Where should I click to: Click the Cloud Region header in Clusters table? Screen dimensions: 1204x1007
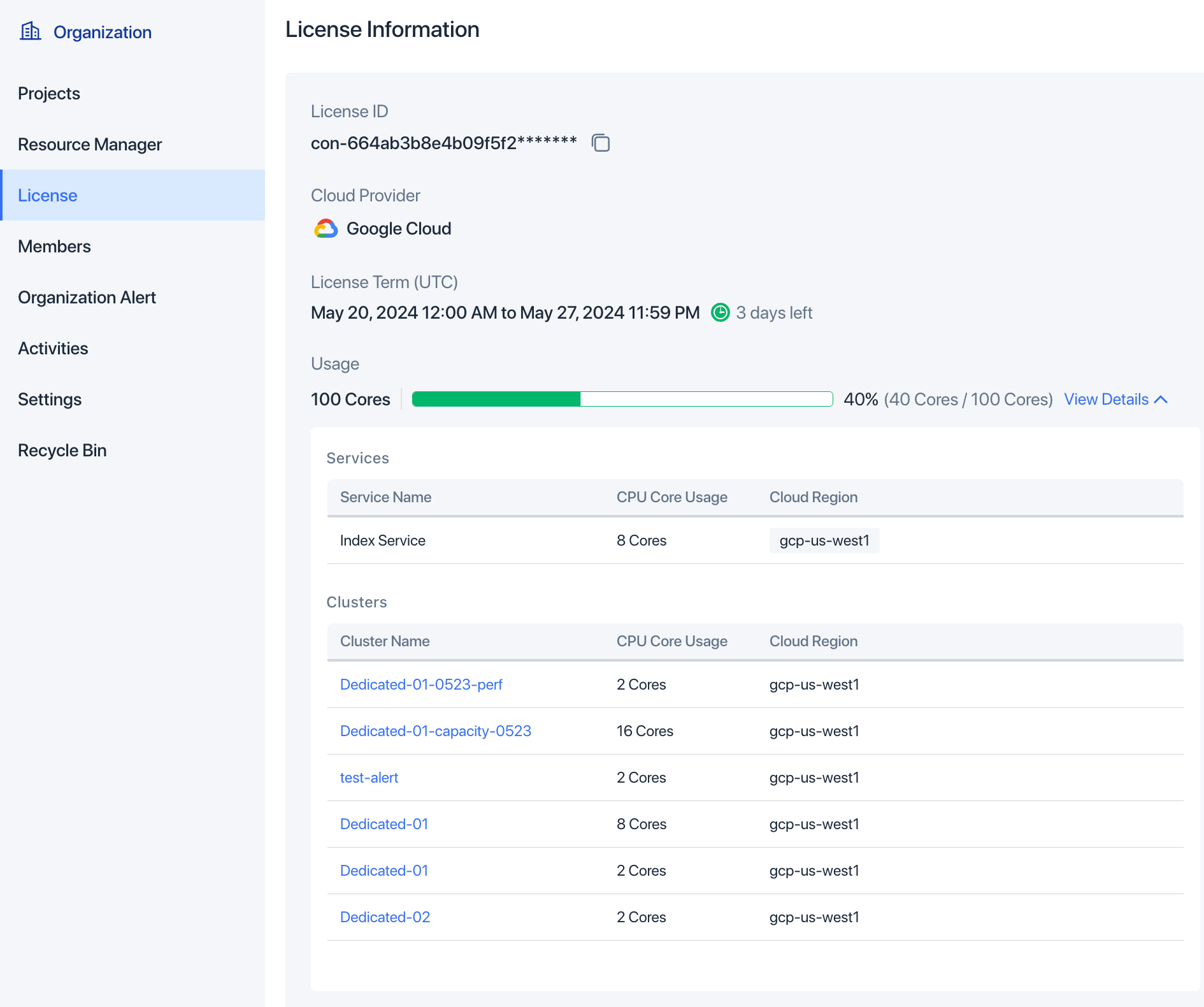pyautogui.click(x=813, y=641)
